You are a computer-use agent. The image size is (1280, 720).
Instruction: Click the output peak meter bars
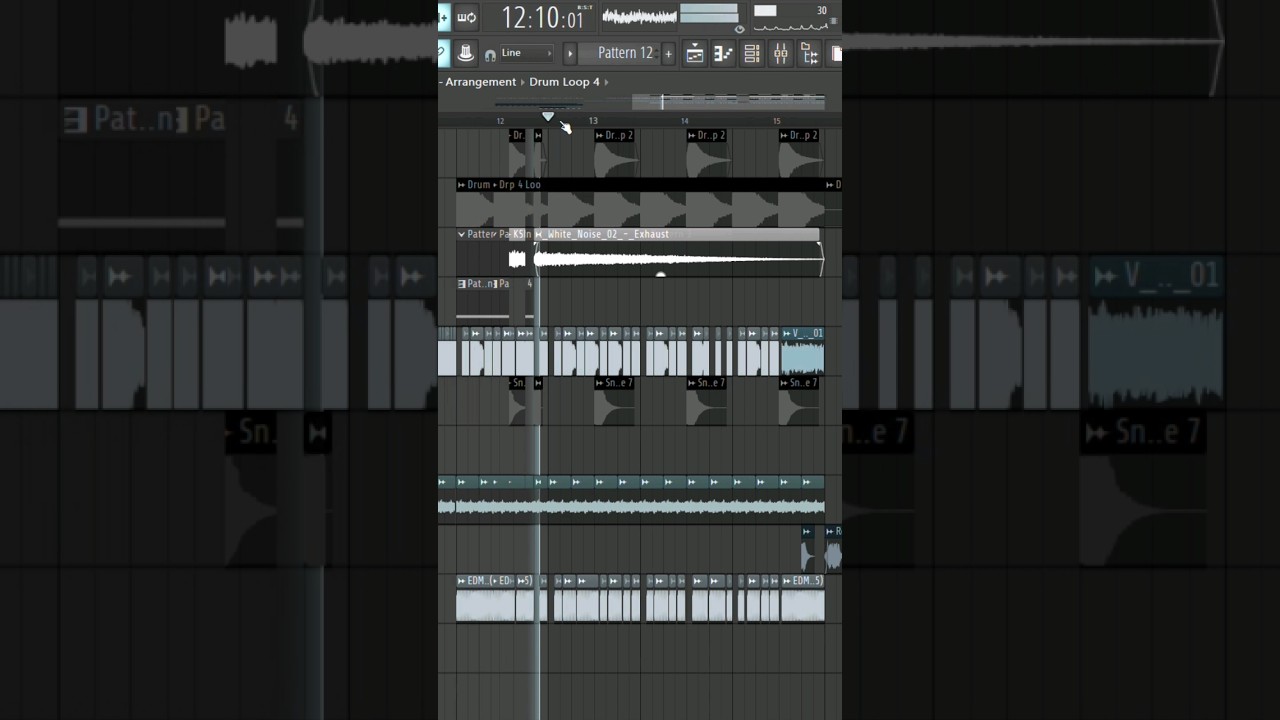pyautogui.click(x=709, y=14)
